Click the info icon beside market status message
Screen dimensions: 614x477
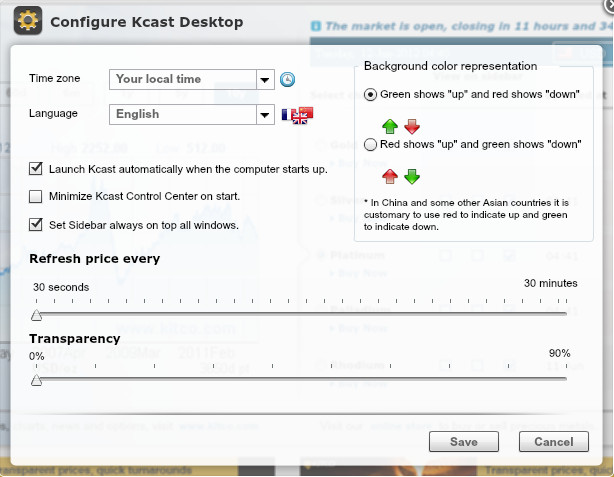[316, 26]
